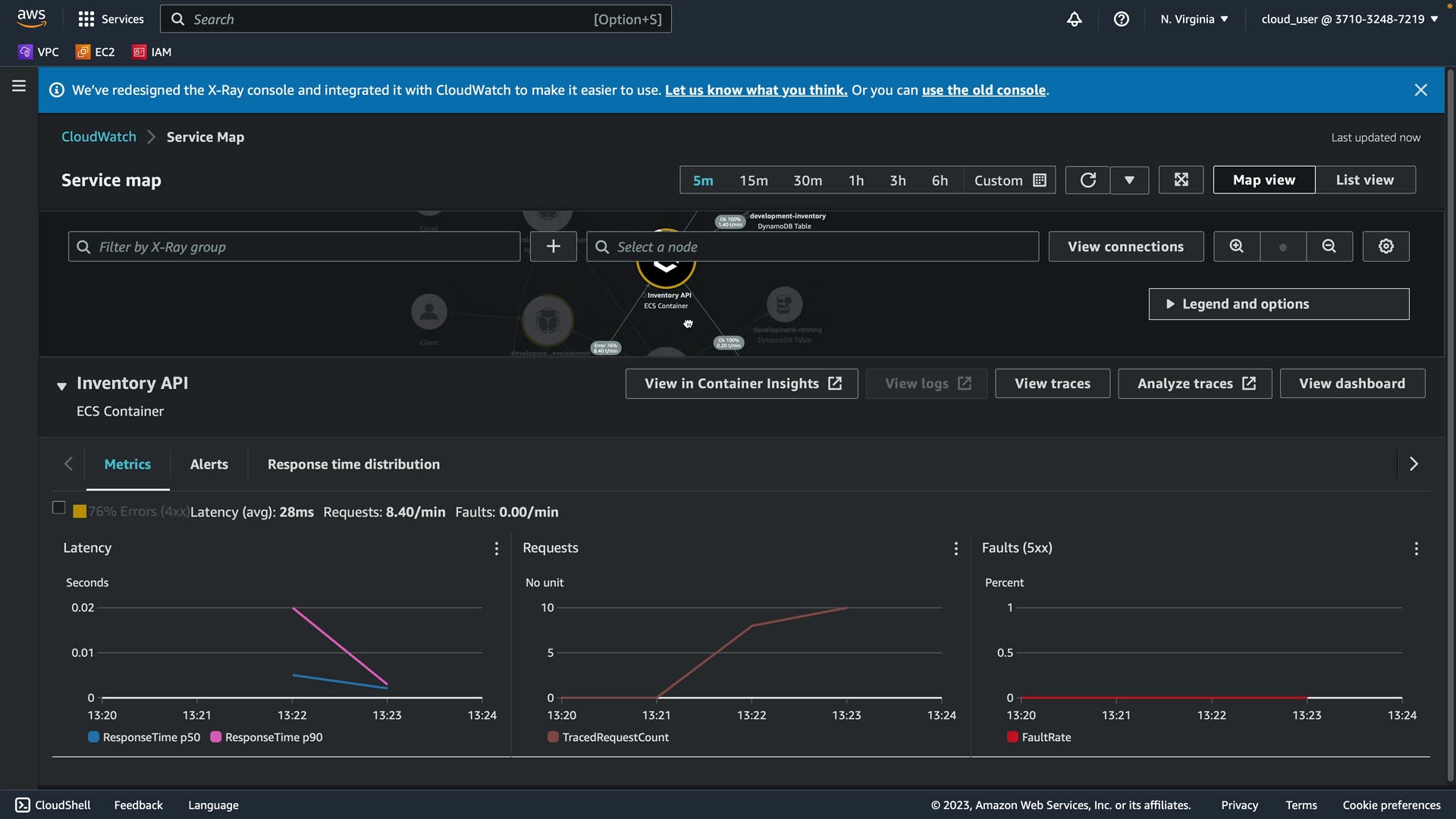Viewport: 1456px width, 819px height.
Task: Add an X-Ray group filter with plus
Action: tap(553, 246)
